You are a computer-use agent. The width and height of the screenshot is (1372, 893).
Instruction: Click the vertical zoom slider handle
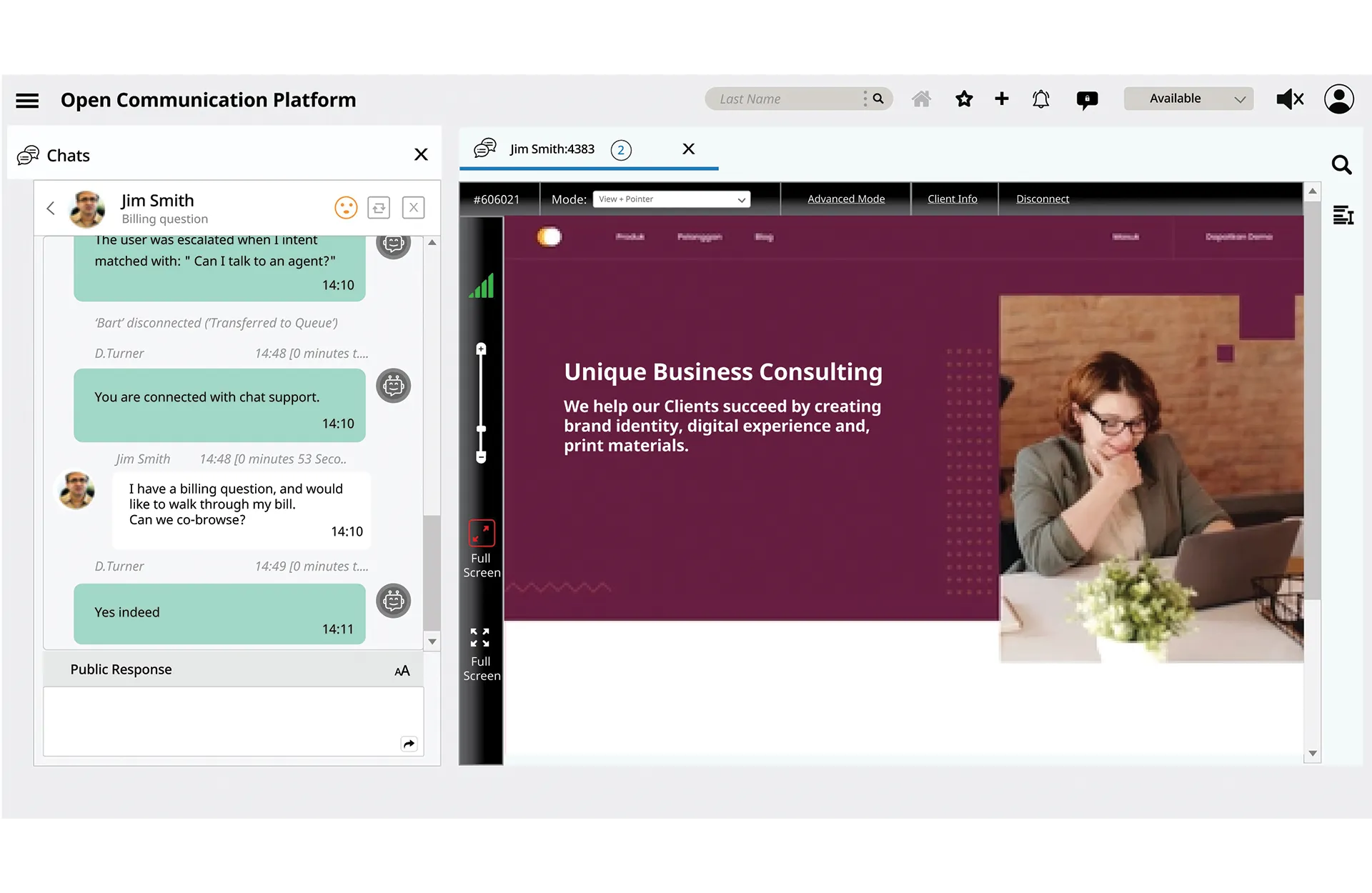481,429
